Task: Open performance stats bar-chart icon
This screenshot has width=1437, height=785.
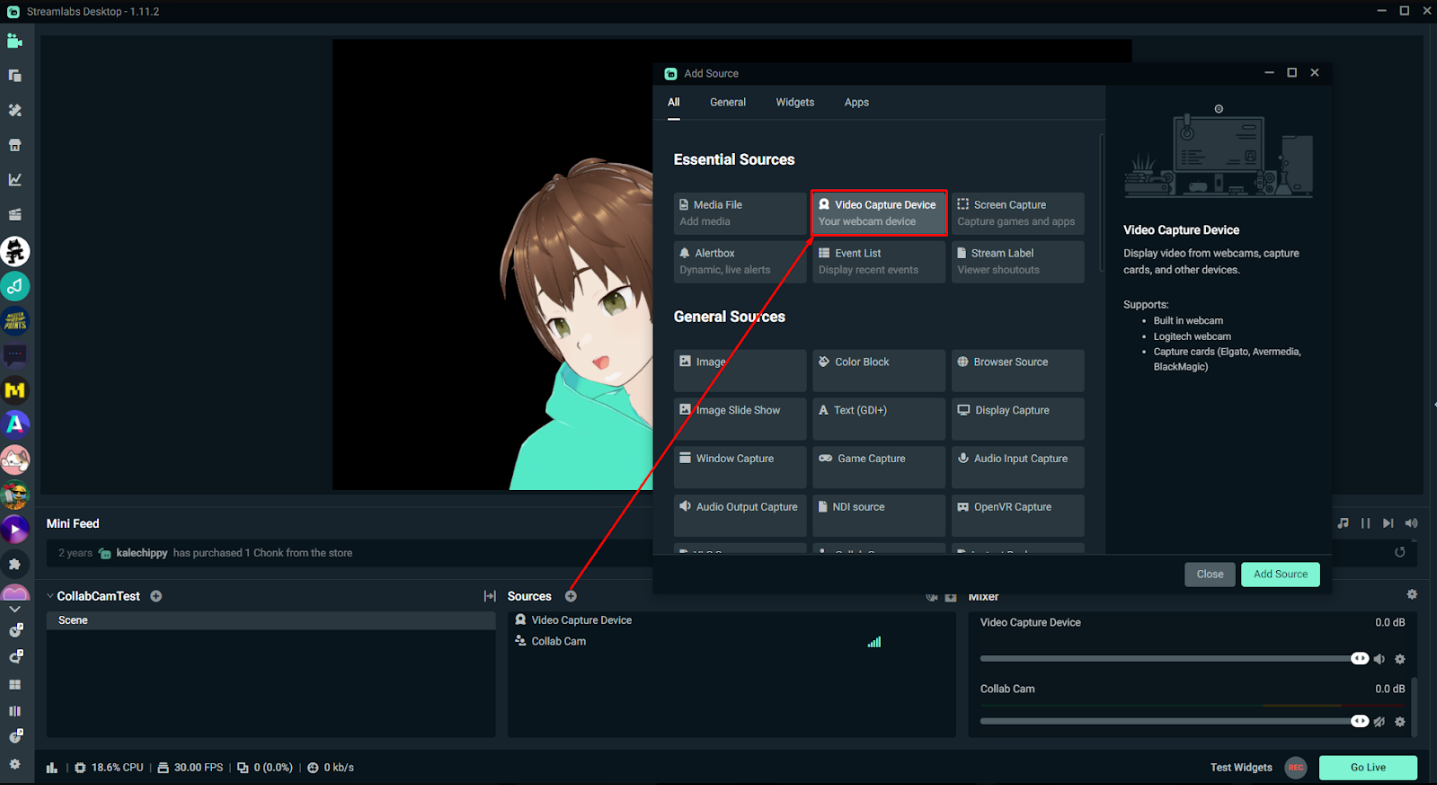Action: coord(52,768)
